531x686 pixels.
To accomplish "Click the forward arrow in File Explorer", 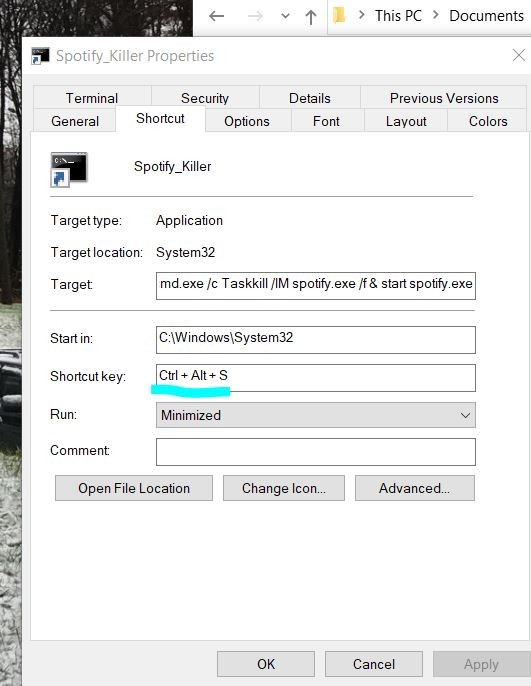I will coord(255,17).
